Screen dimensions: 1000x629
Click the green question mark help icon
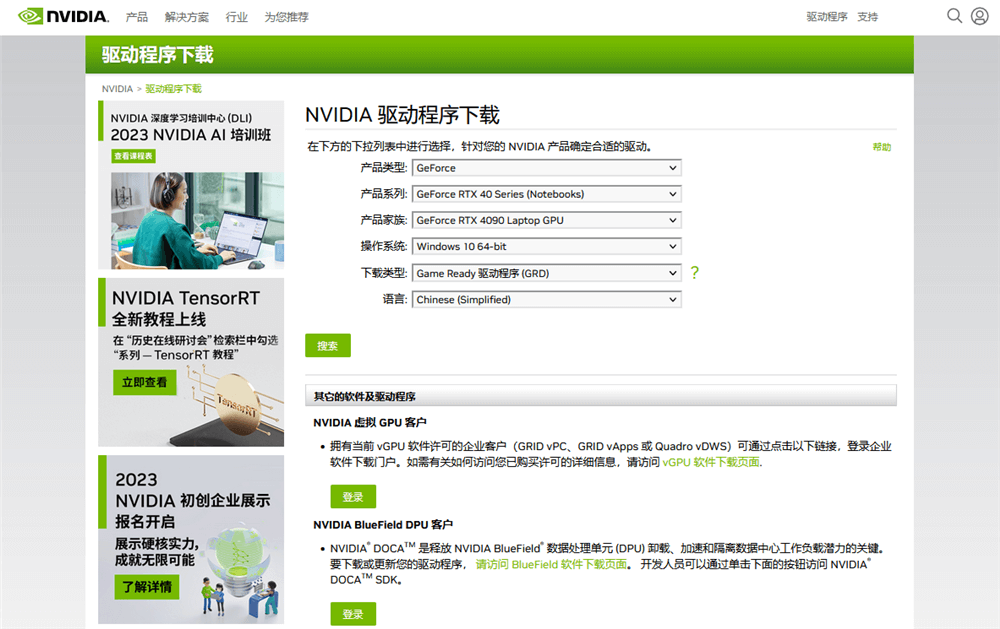pos(695,273)
